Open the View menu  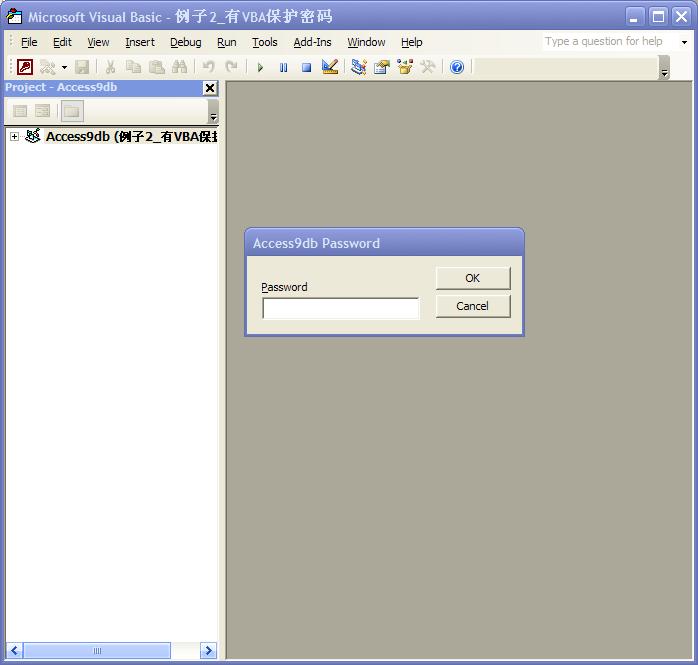coord(98,42)
